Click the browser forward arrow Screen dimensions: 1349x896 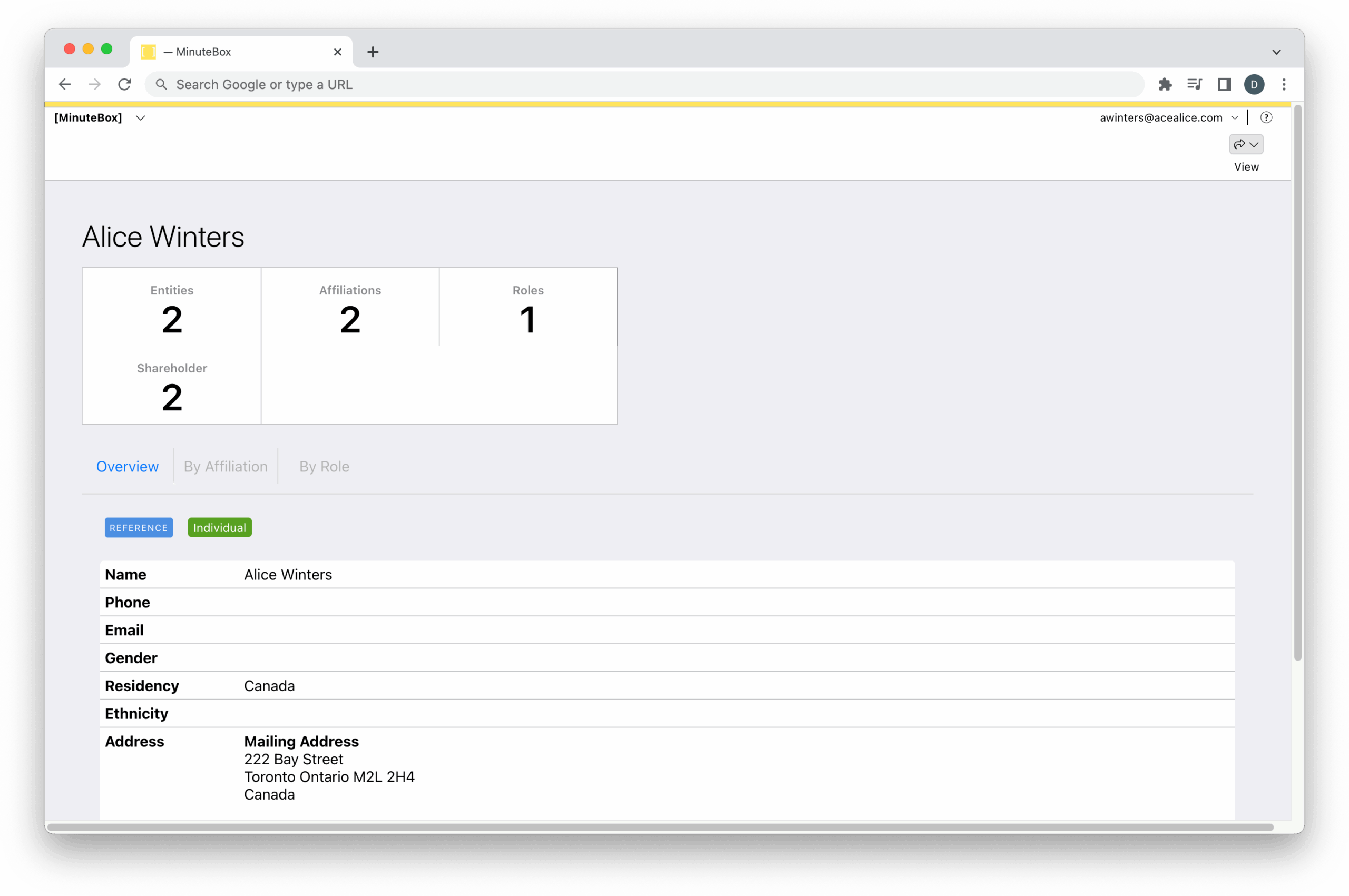pos(94,85)
